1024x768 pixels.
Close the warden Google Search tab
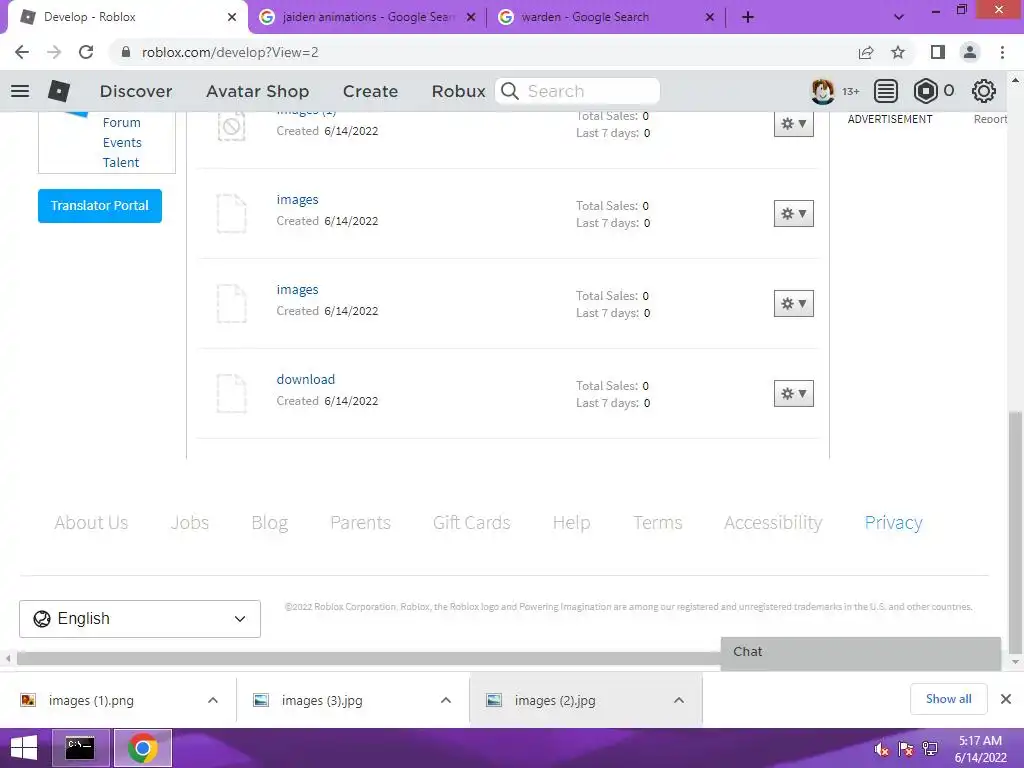click(709, 17)
